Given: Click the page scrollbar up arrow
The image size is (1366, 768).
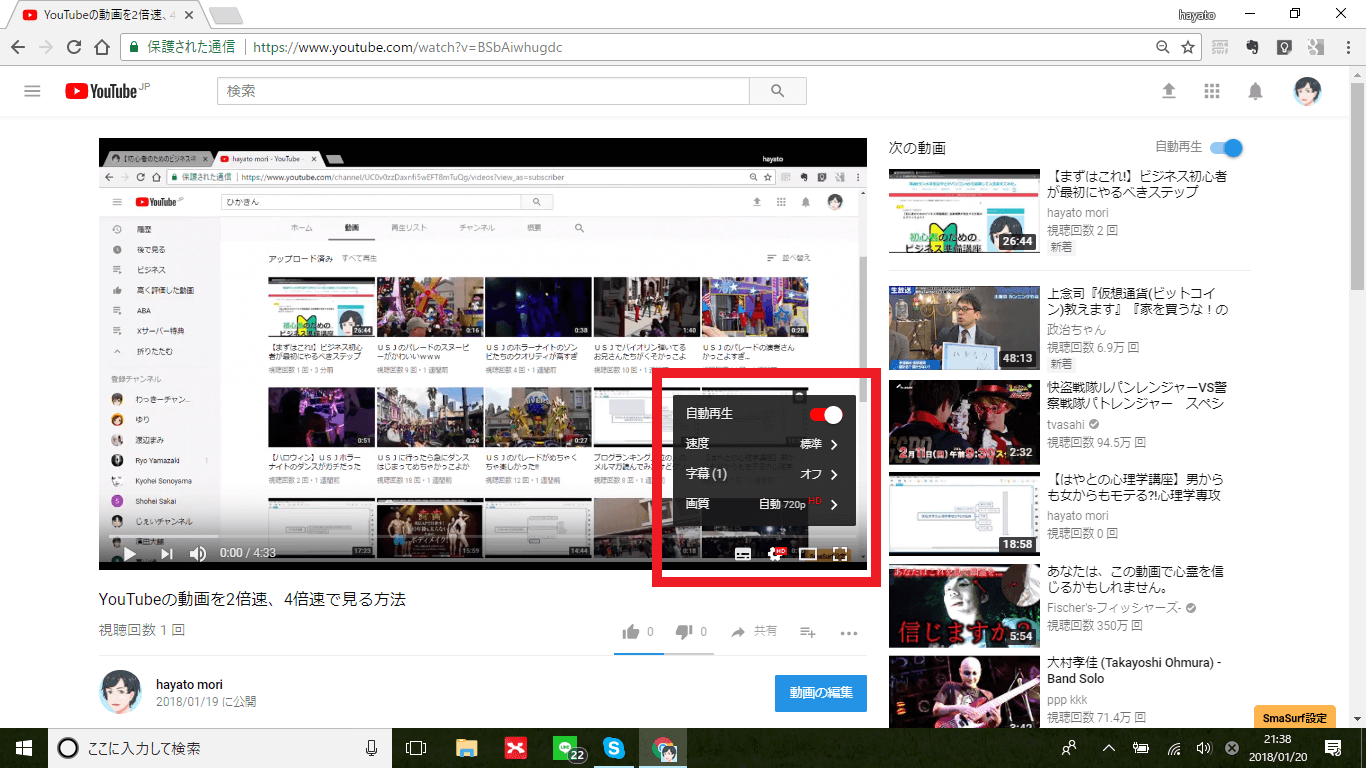Looking at the screenshot, I should point(1357,74).
